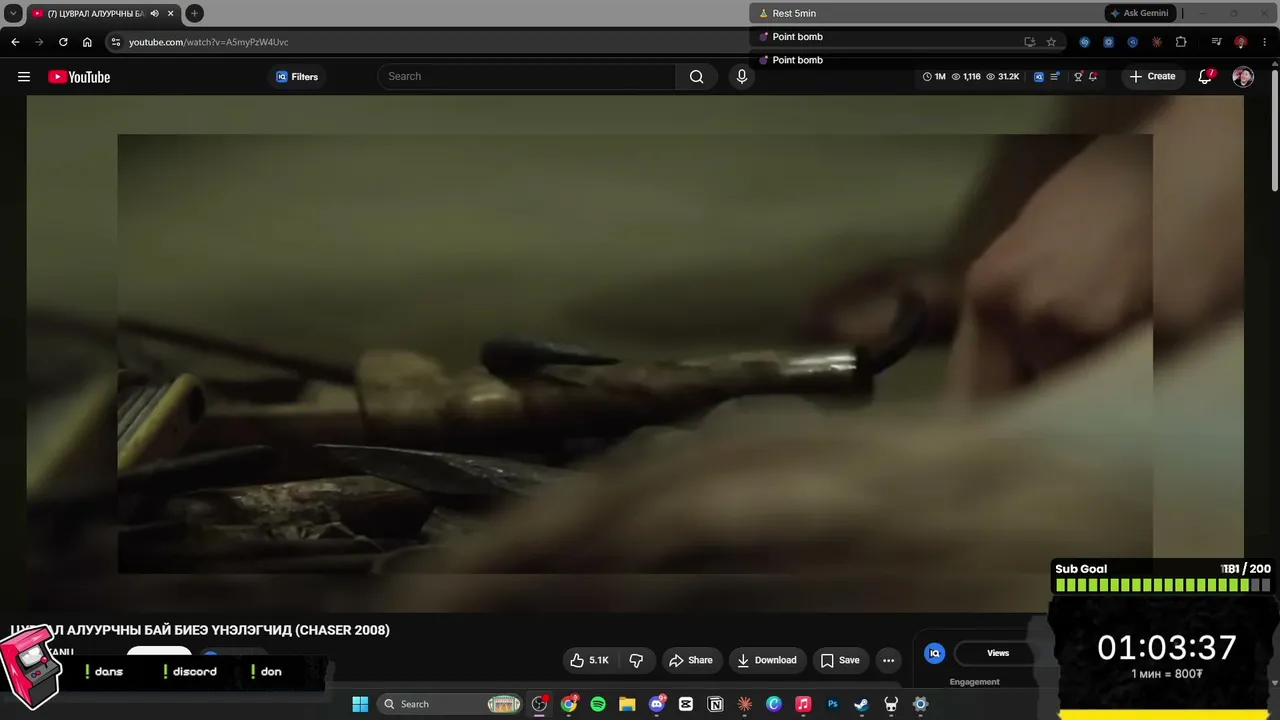The width and height of the screenshot is (1280, 720).
Task: Open File Explorer from the taskbar
Action: click(x=627, y=704)
